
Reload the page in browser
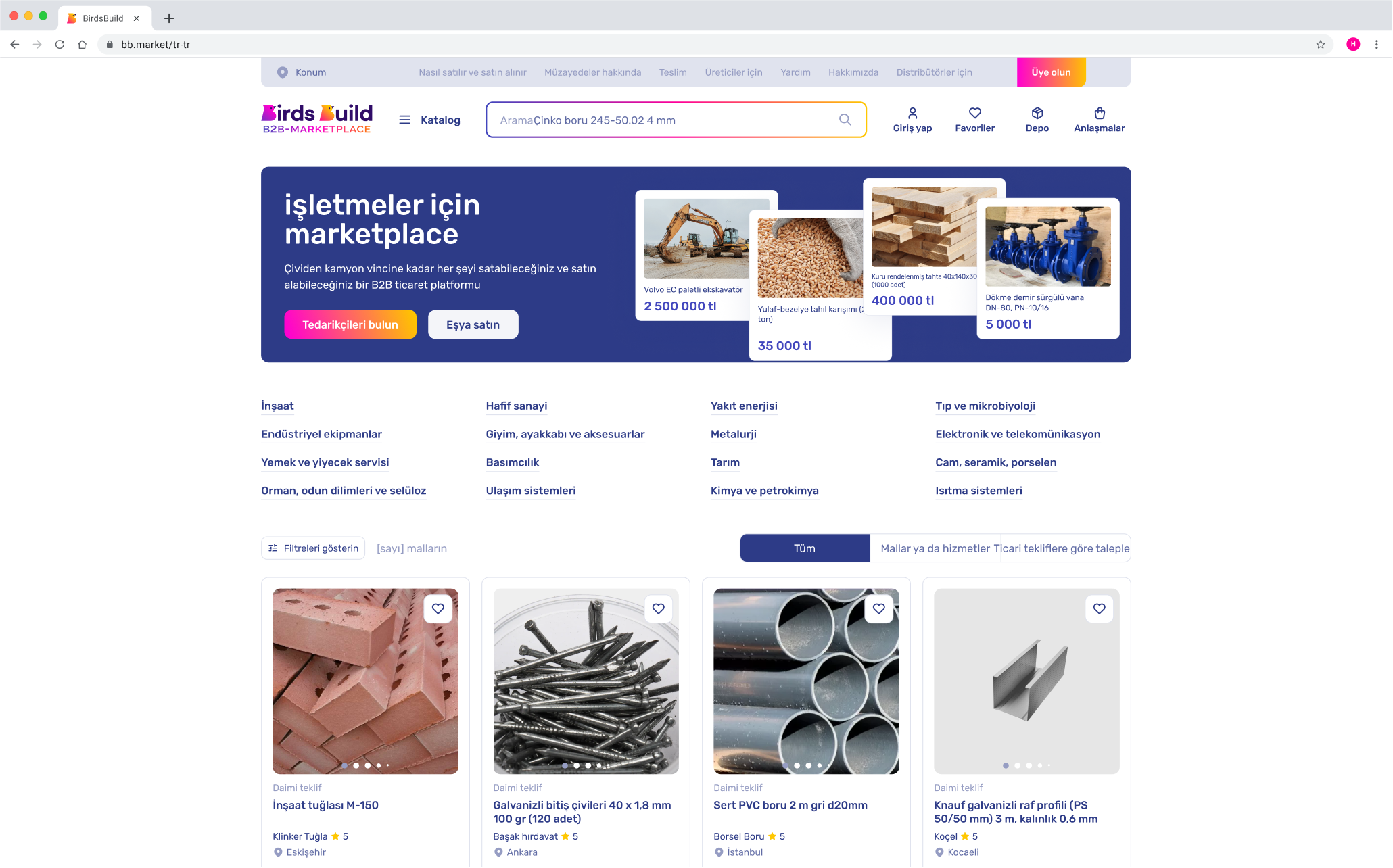point(60,45)
